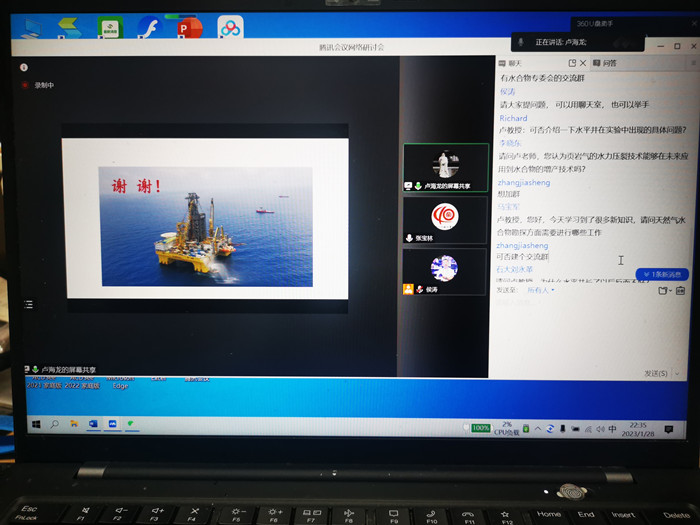The height and width of the screenshot is (525, 700).
Task: Jump to the 1 new message notification
Action: coord(662,275)
